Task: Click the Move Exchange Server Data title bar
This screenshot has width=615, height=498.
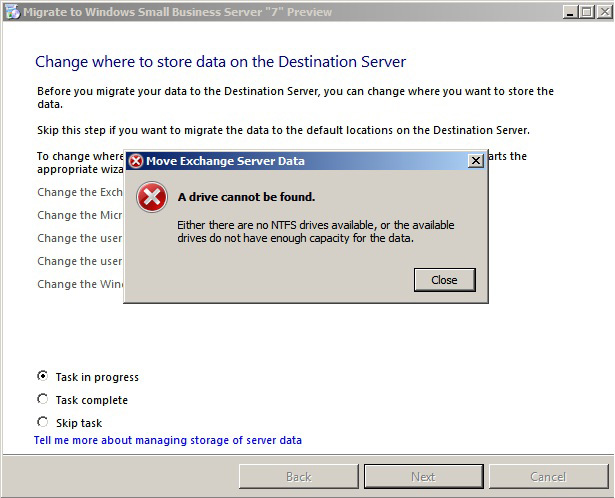Action: pyautogui.click(x=300, y=161)
